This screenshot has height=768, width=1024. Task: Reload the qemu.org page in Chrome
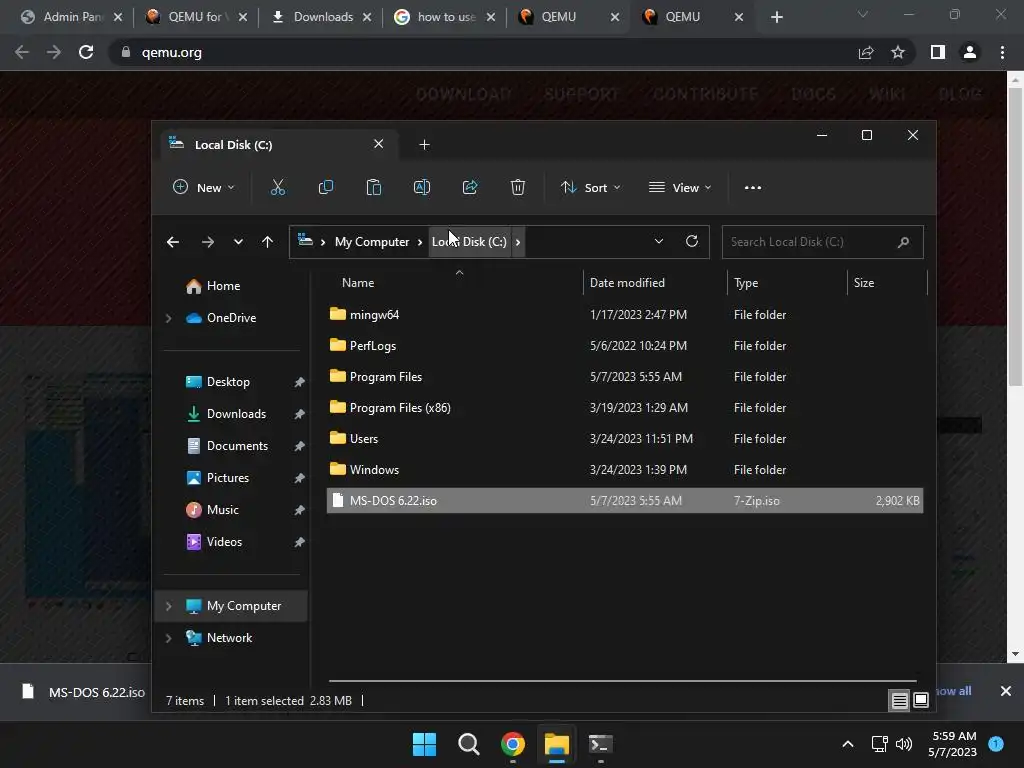click(86, 52)
